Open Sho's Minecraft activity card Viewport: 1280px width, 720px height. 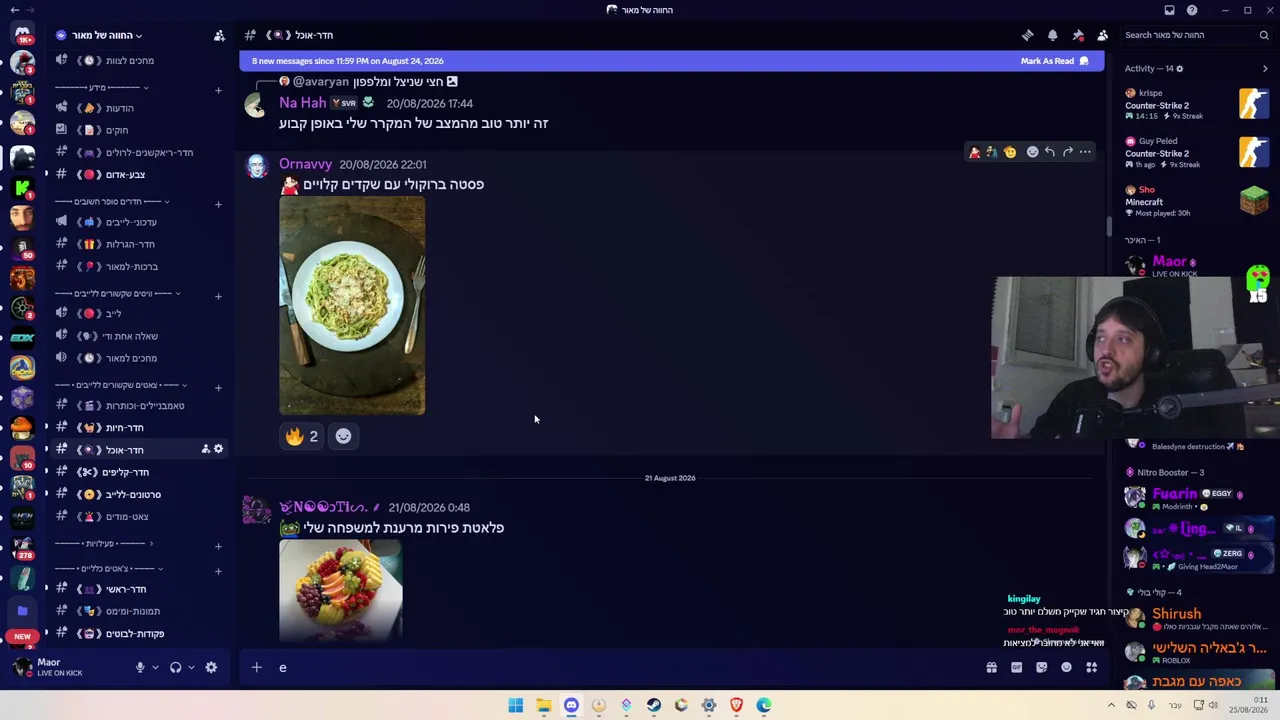click(1197, 201)
